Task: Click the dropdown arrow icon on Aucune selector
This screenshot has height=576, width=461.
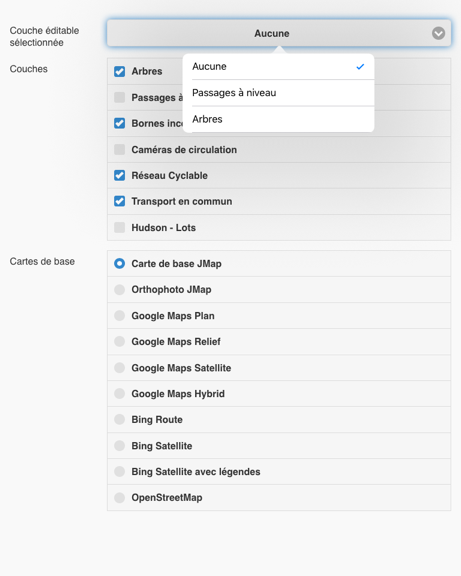Action: pyautogui.click(x=438, y=33)
